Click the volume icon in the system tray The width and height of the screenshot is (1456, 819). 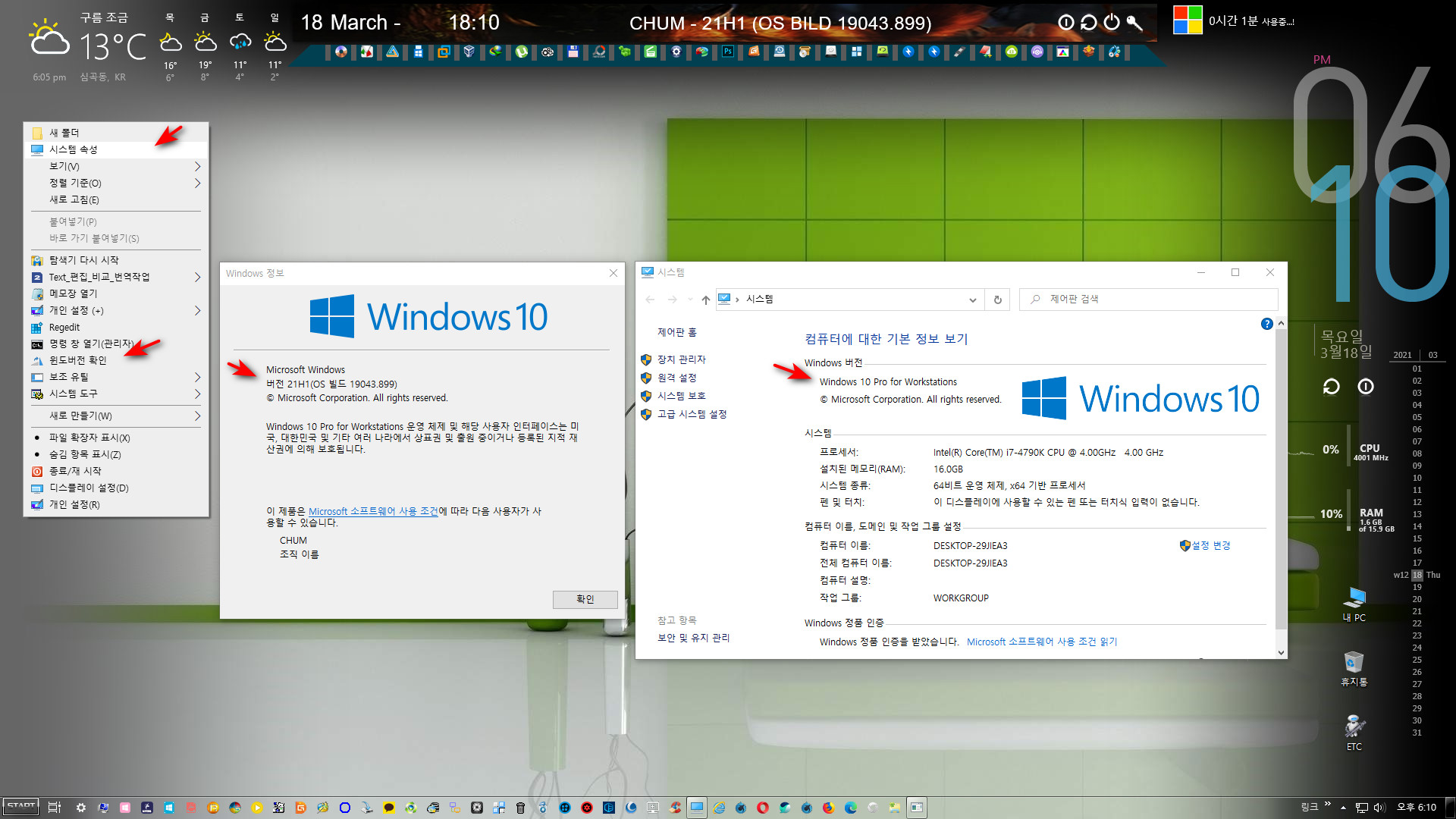coord(1379,808)
